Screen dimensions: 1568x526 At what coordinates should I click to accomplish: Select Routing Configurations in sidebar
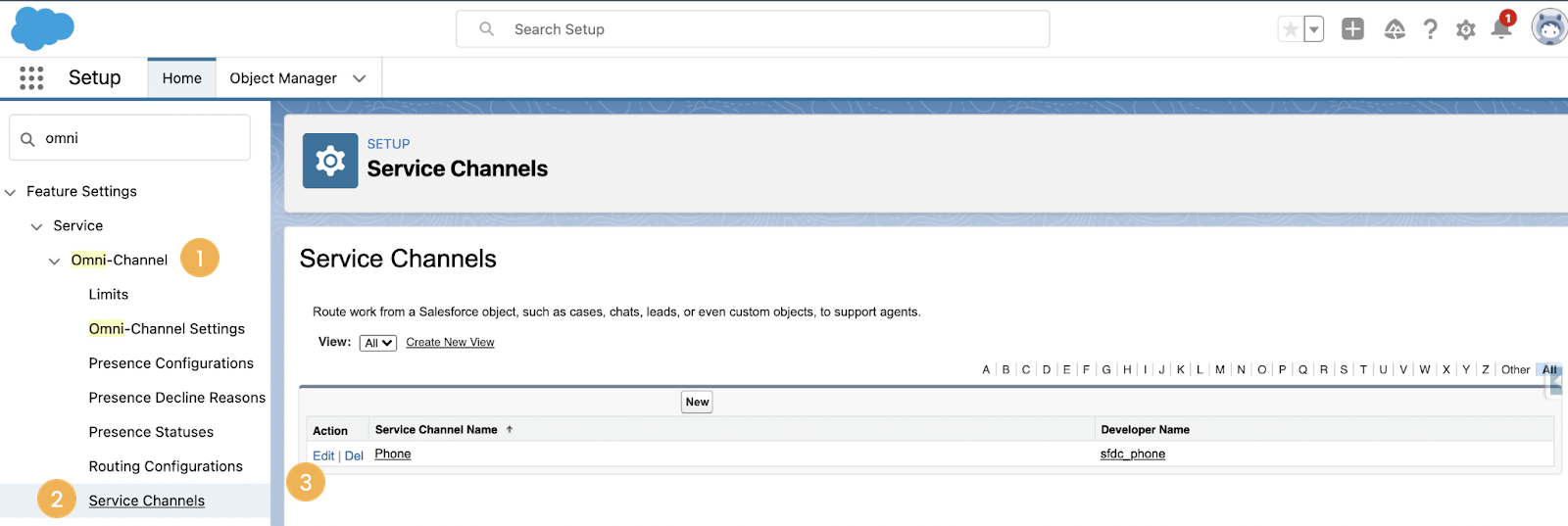[x=166, y=466]
